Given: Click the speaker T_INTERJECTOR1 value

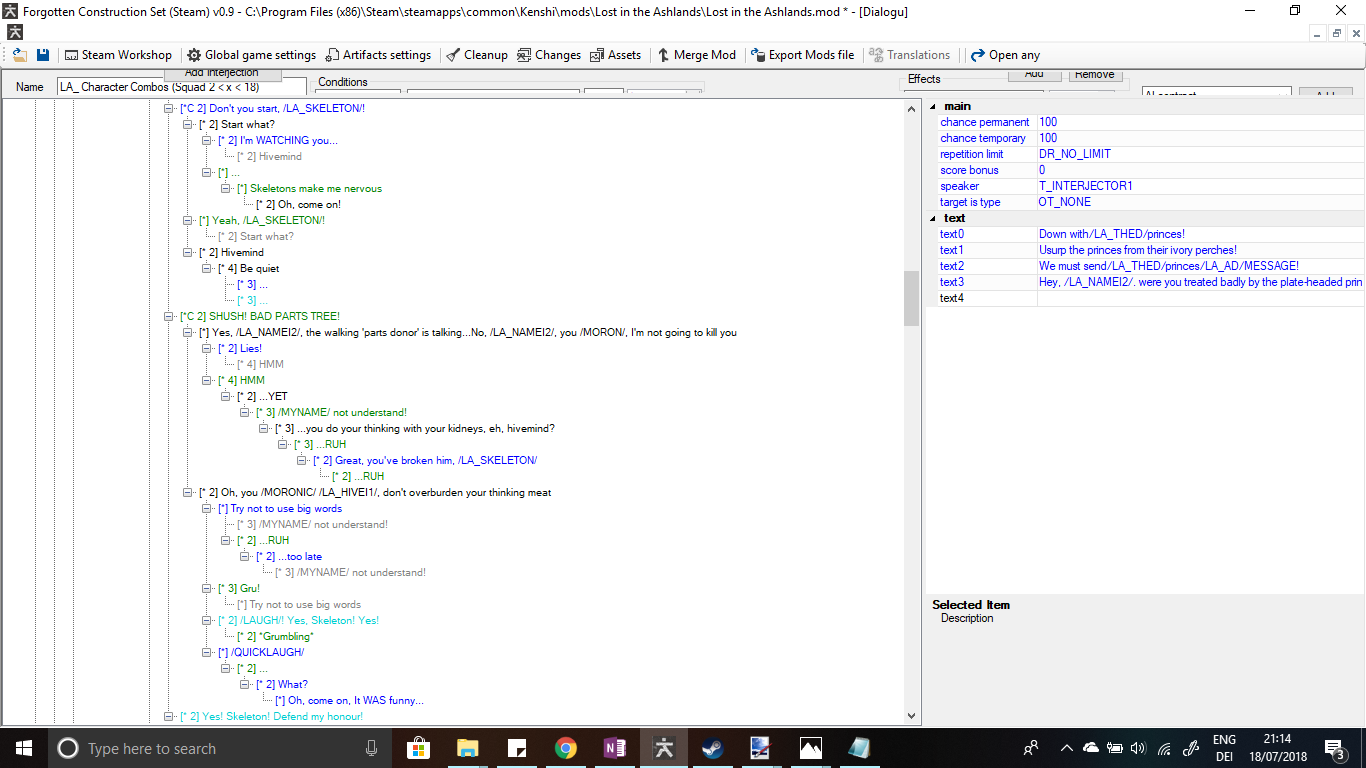Looking at the screenshot, I should [1201, 186].
